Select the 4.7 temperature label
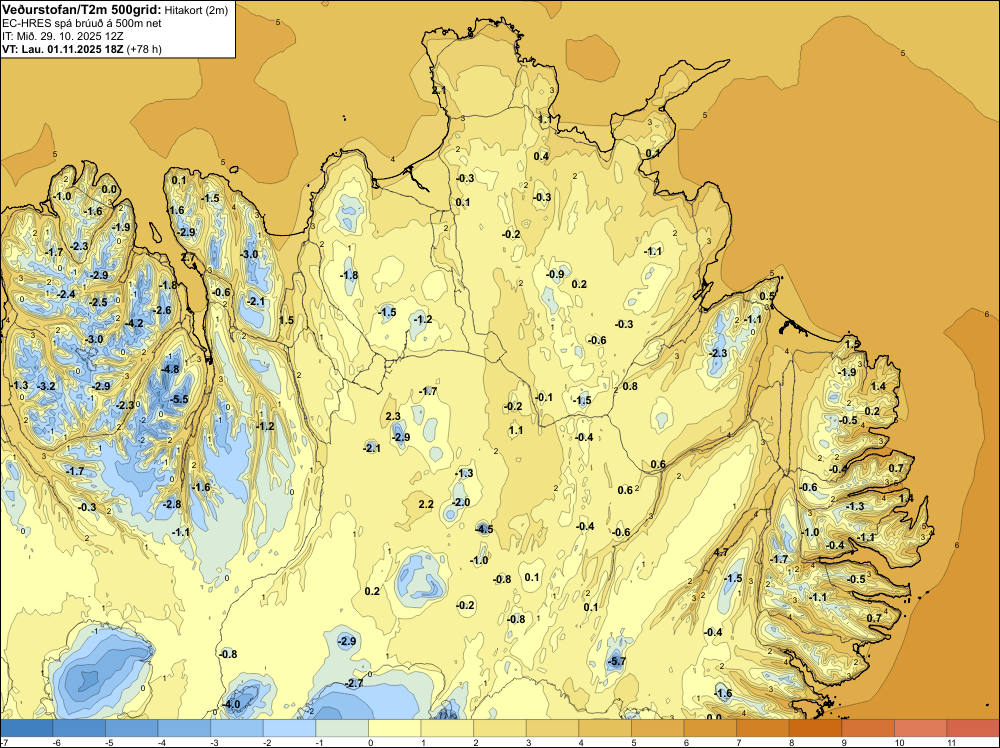 (721, 552)
